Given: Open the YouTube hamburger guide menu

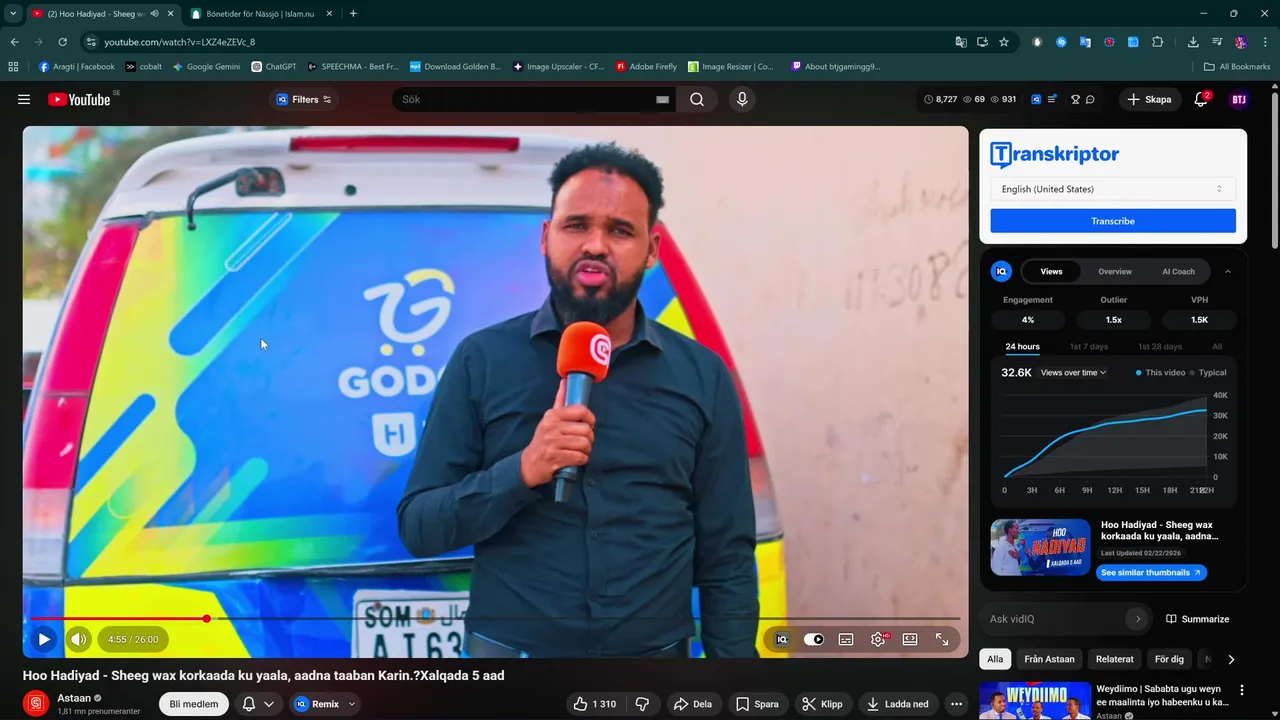Looking at the screenshot, I should coord(24,99).
